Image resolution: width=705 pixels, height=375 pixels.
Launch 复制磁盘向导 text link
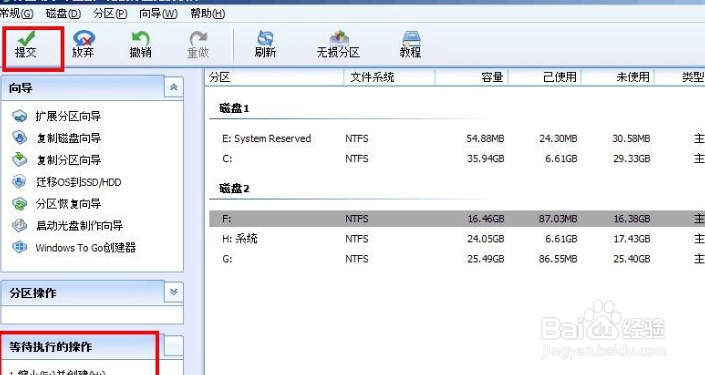click(68, 138)
